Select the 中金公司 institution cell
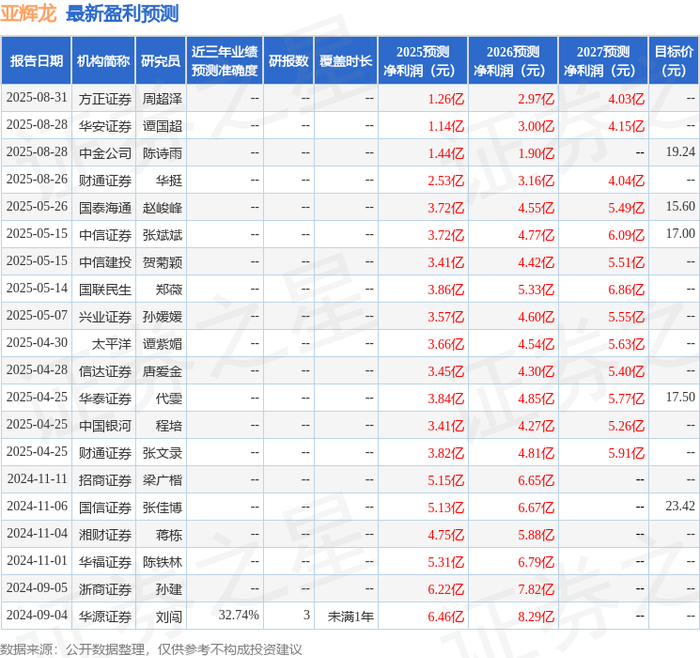The height and width of the screenshot is (658, 700). tap(105, 153)
